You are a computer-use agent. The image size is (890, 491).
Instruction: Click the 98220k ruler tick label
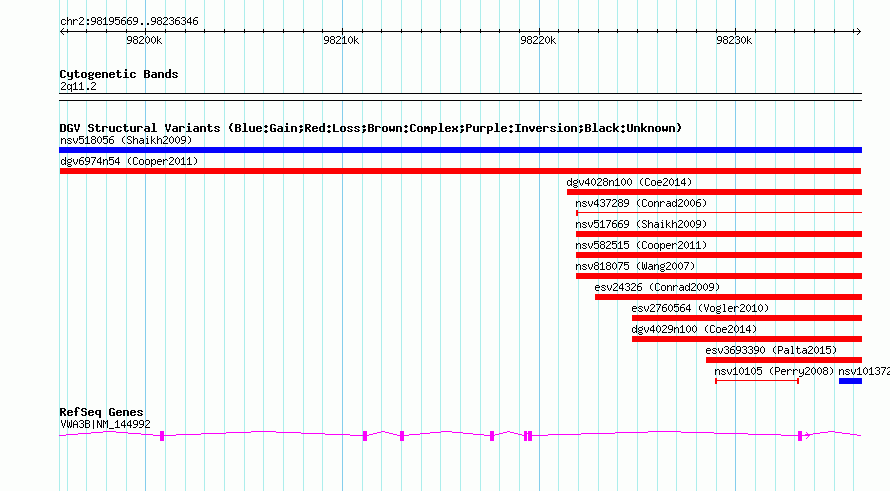coord(538,40)
